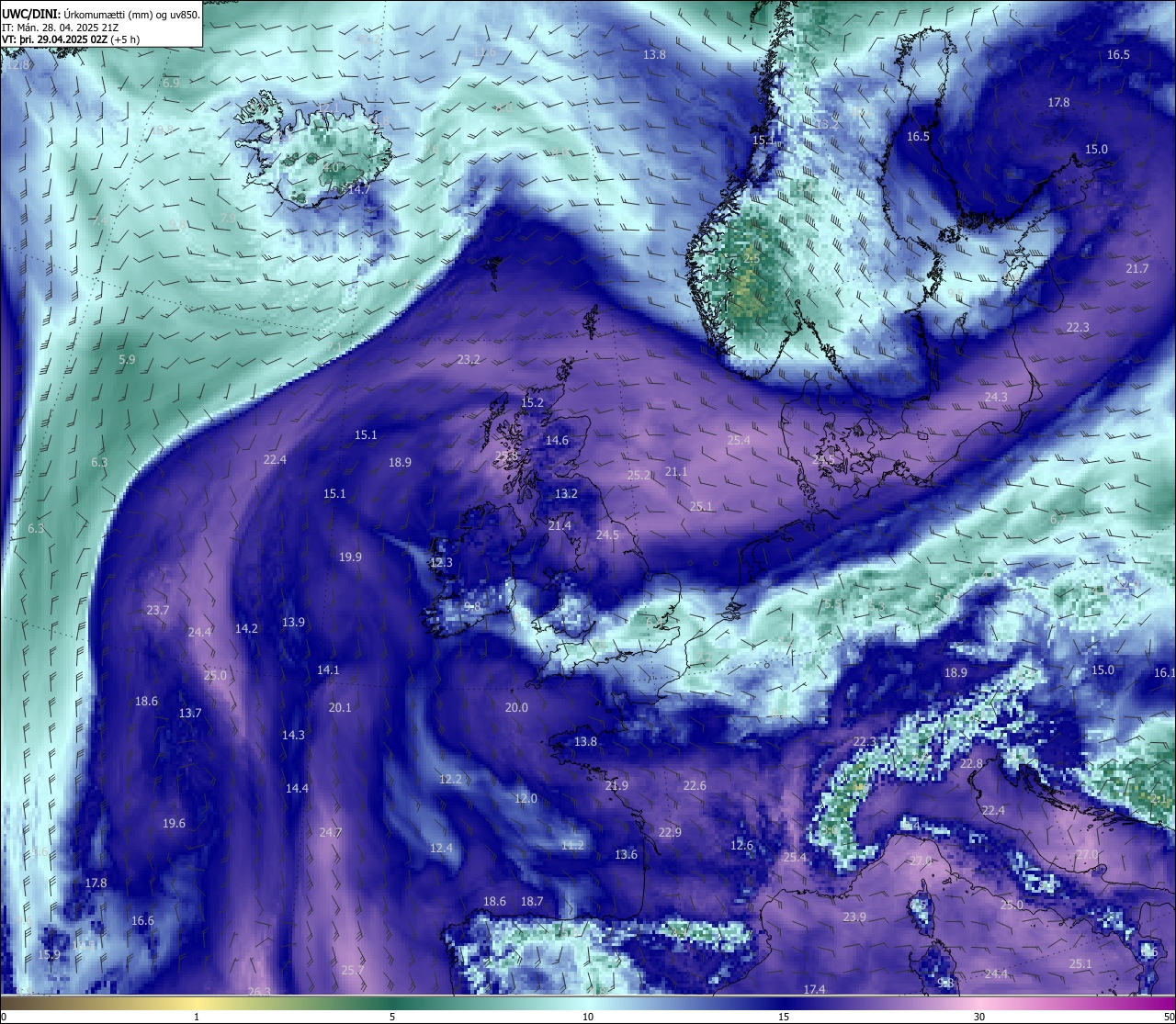This screenshot has height=1024, width=1176.
Task: Click the 25.7 value label near the bottom edge
Action: pos(353,970)
